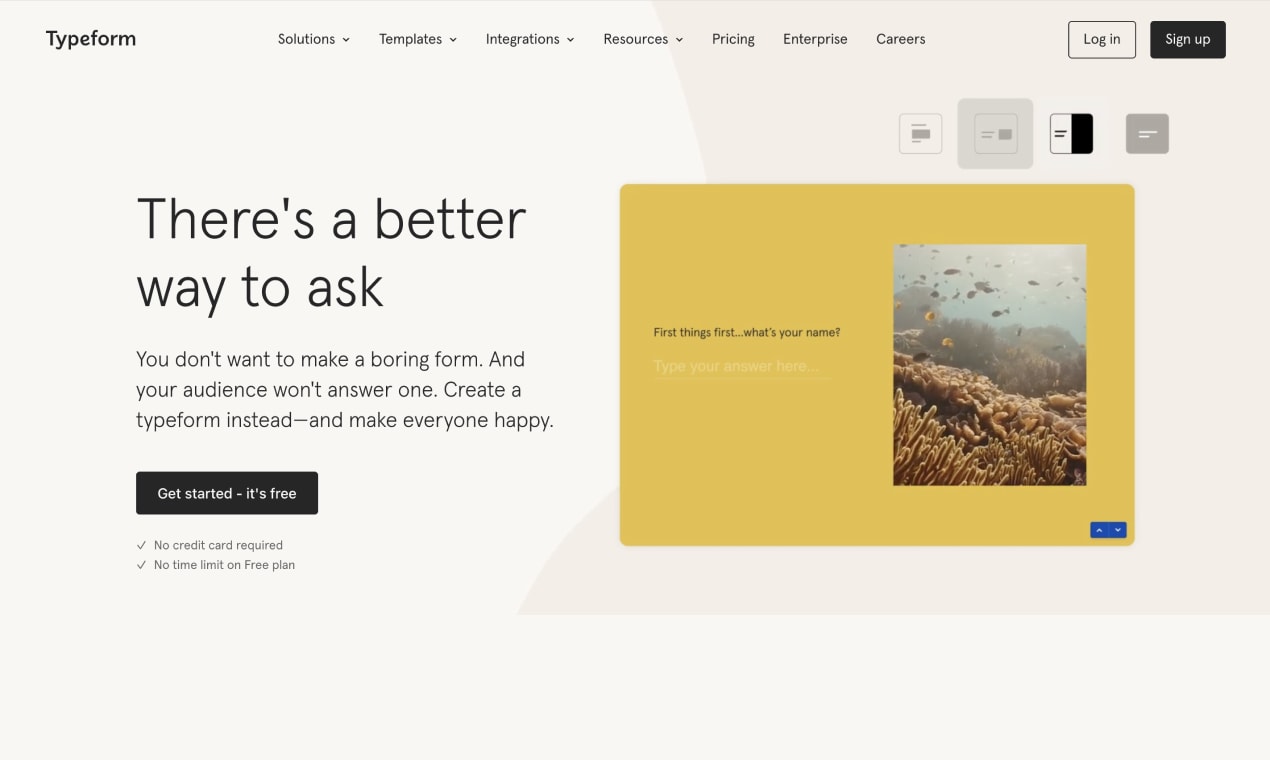Go to the Enterprise page
The width and height of the screenshot is (1270, 760).
point(815,39)
